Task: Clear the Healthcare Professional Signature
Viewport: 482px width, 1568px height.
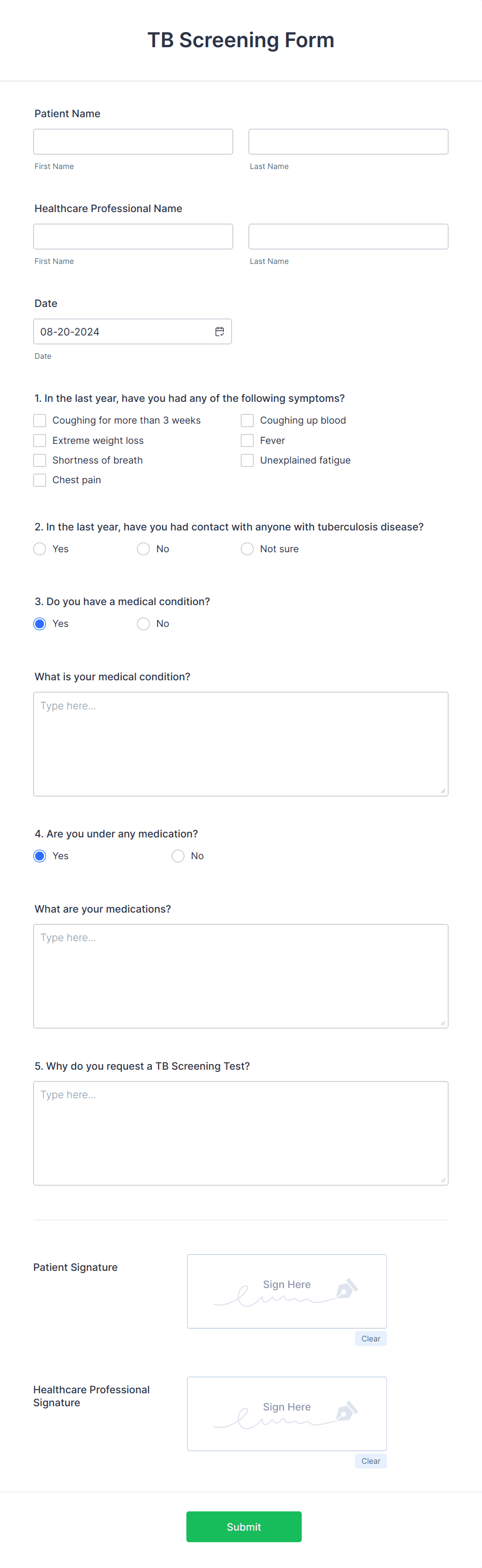Action: click(371, 1460)
